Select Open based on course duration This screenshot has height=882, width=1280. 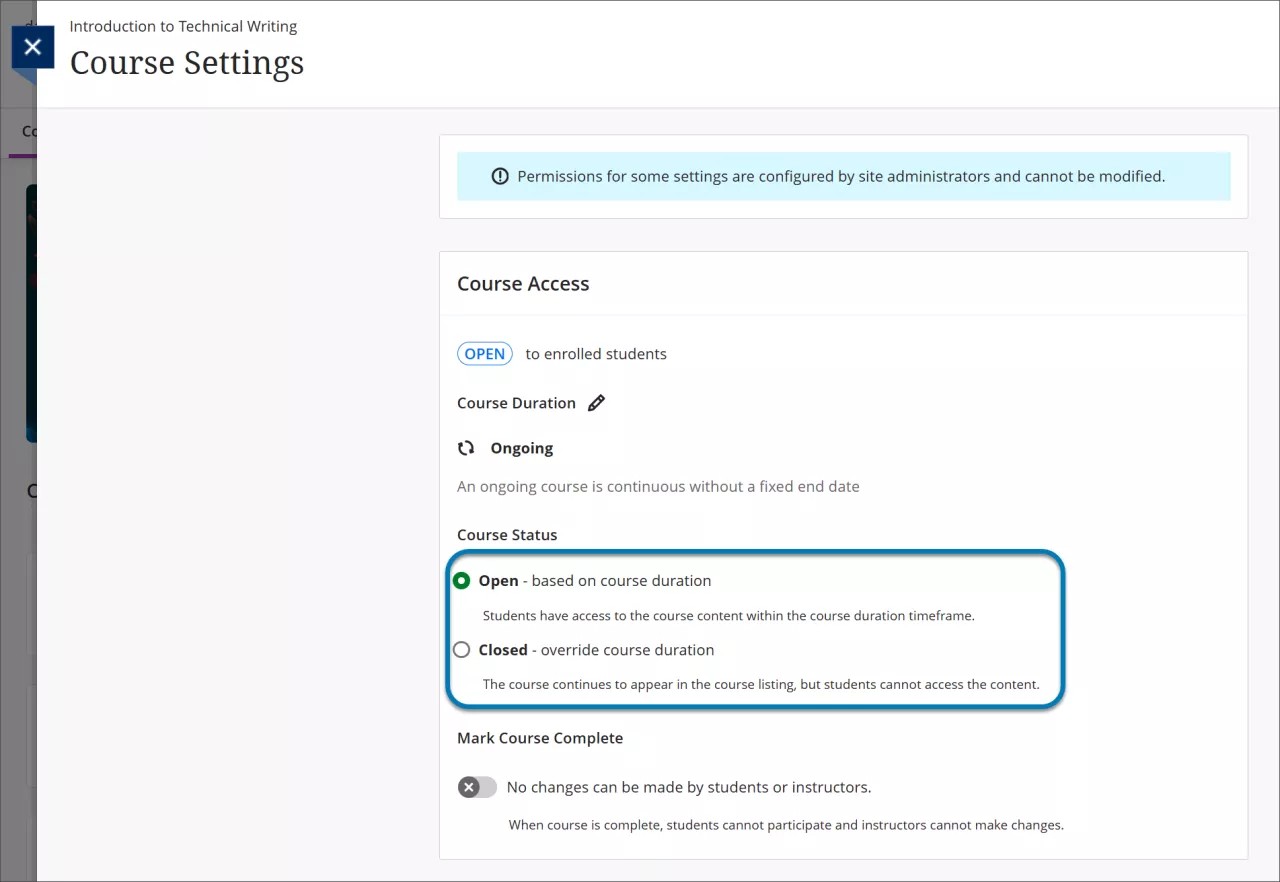[x=461, y=580]
